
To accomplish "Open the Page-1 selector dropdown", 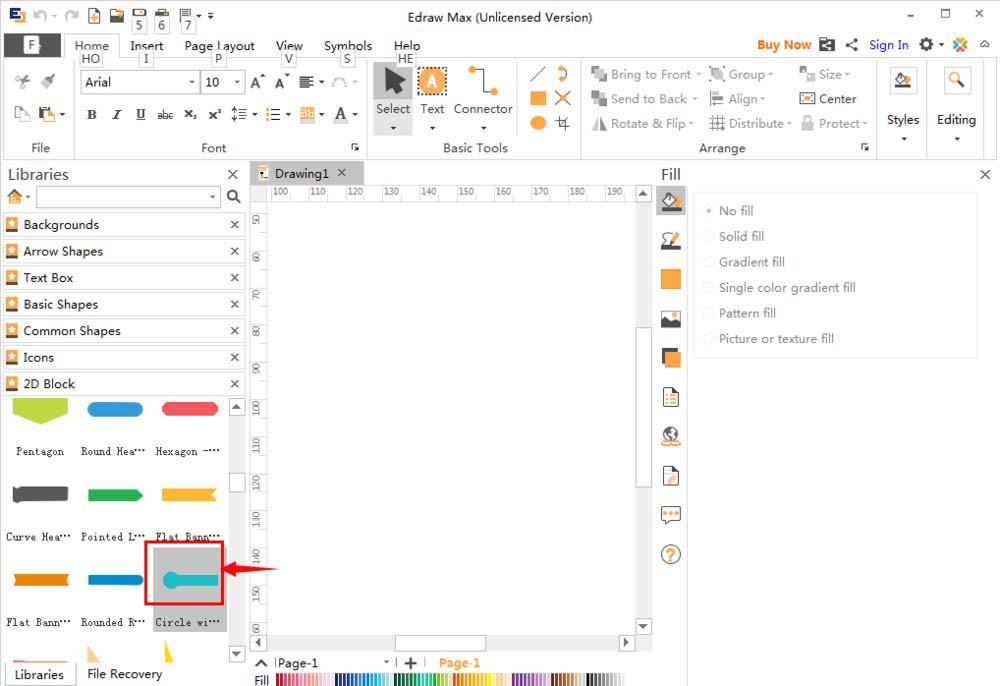I will (386, 663).
